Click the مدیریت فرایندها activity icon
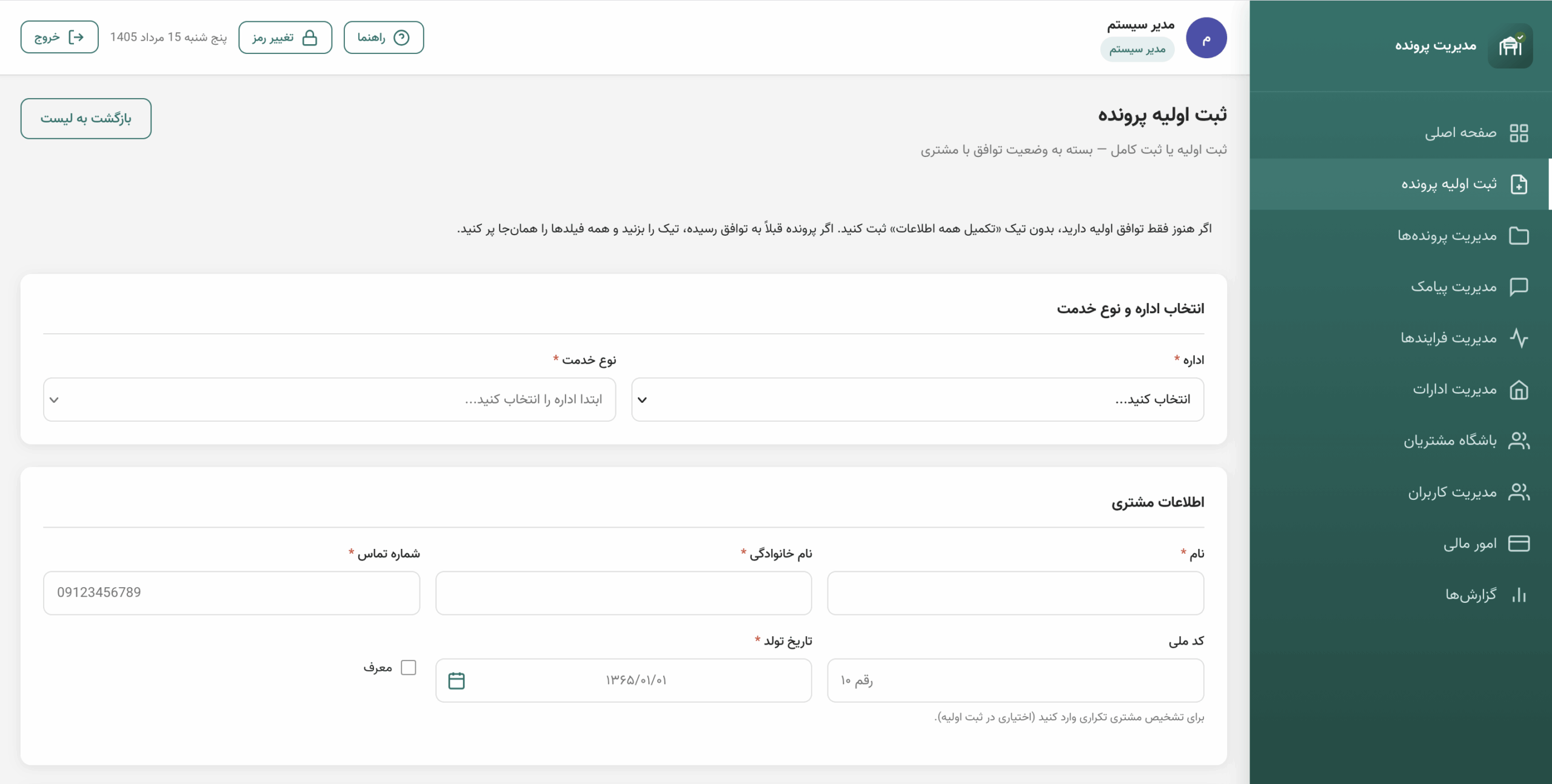The height and width of the screenshot is (784, 1552). pos(1519,337)
